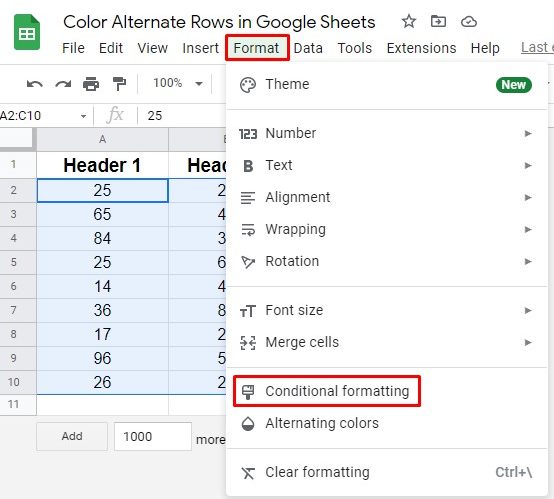This screenshot has height=499, width=554.
Task: Select row 11 header
Action: (18, 404)
